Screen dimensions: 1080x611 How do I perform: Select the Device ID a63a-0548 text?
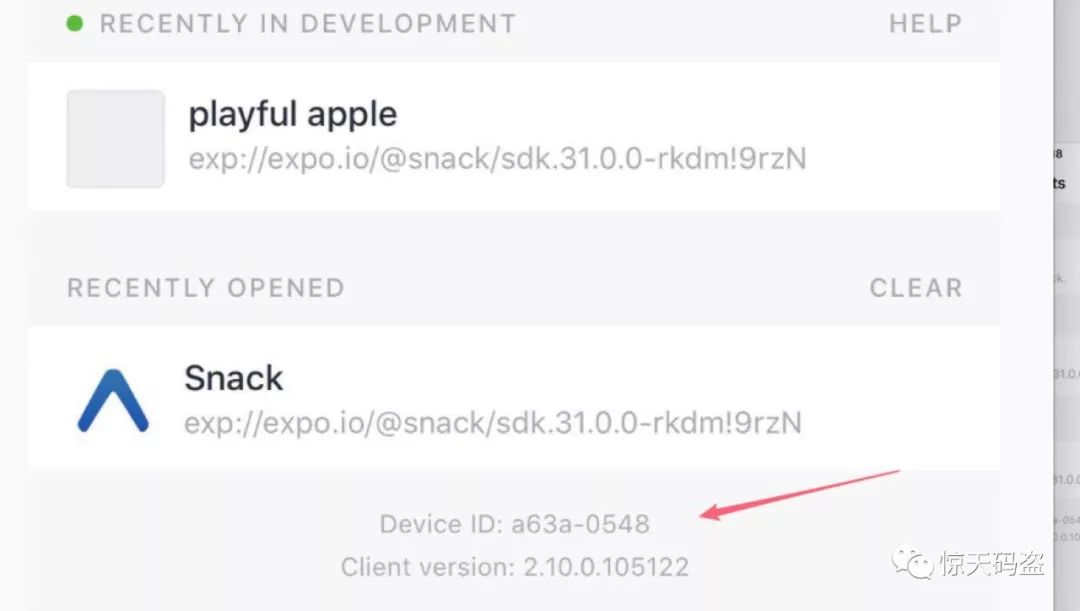(x=515, y=524)
